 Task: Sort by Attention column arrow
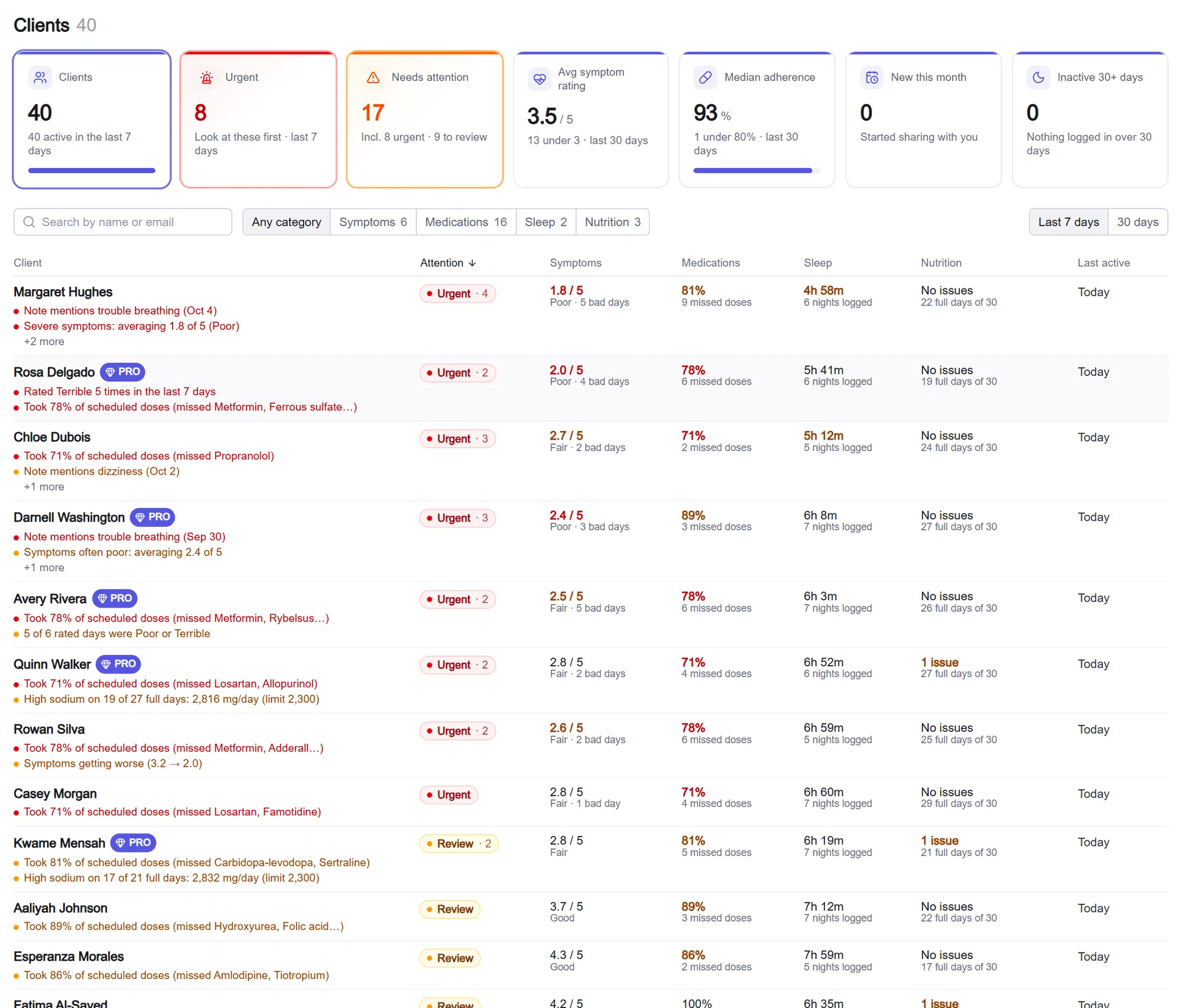(472, 263)
